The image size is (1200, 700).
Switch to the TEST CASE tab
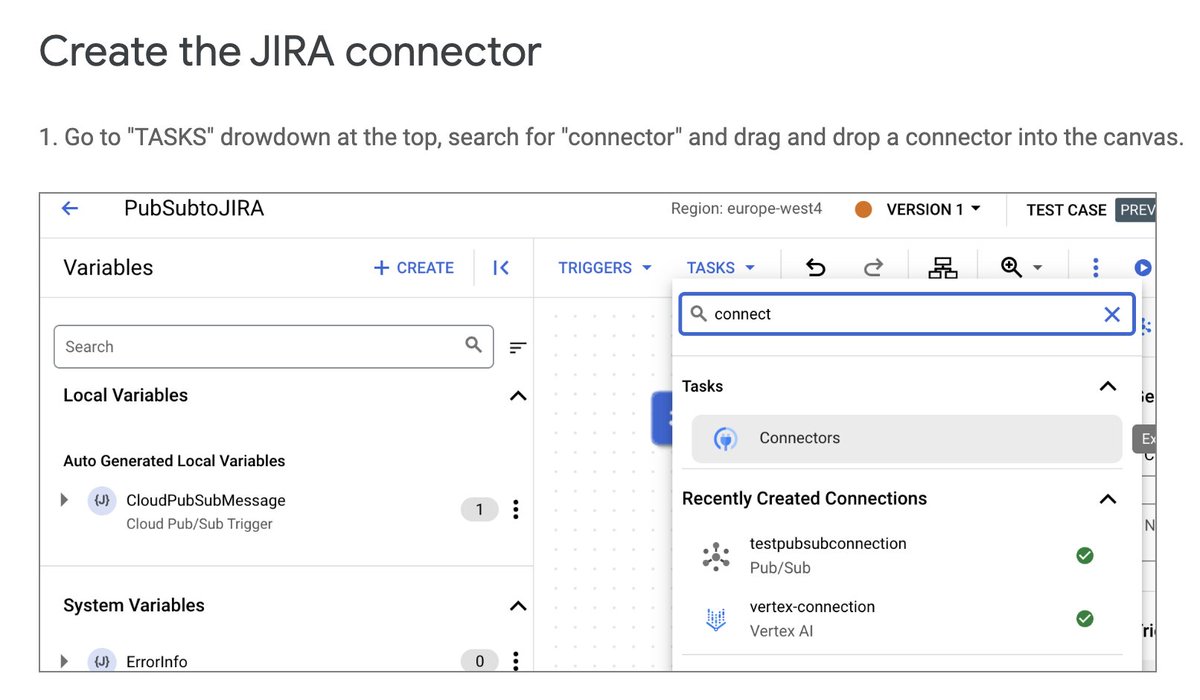coord(1066,209)
